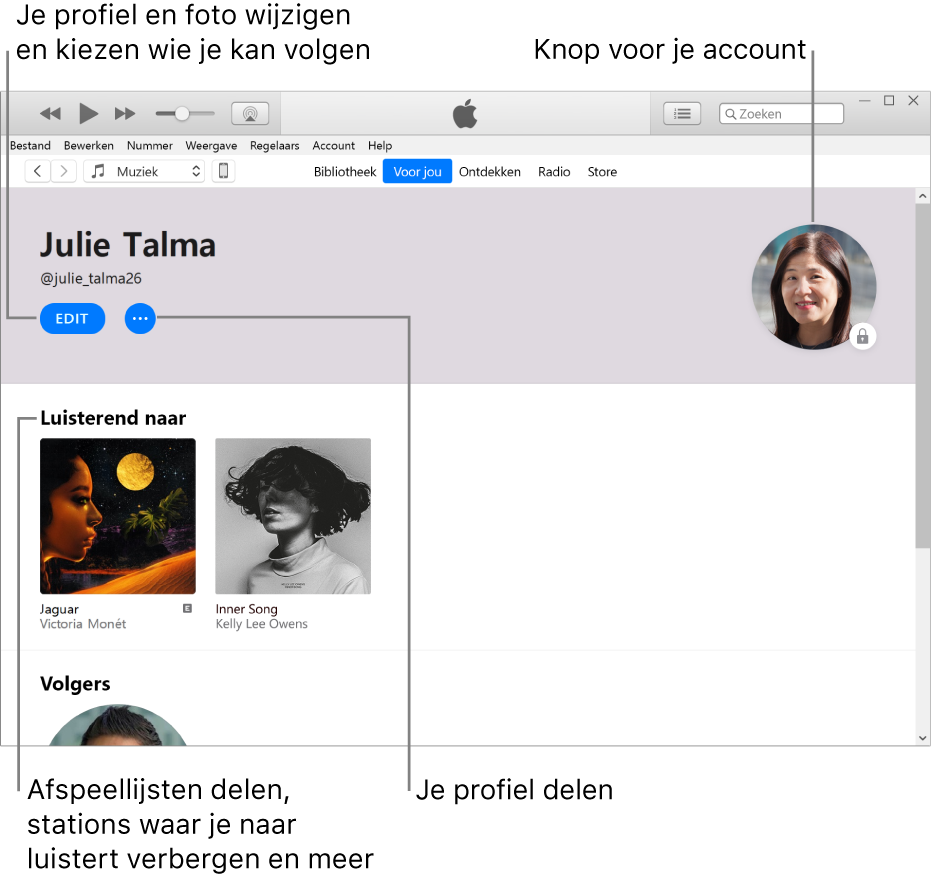Screen dimensions: 931x880
Task: Close the iTunes window
Action: coord(914,100)
